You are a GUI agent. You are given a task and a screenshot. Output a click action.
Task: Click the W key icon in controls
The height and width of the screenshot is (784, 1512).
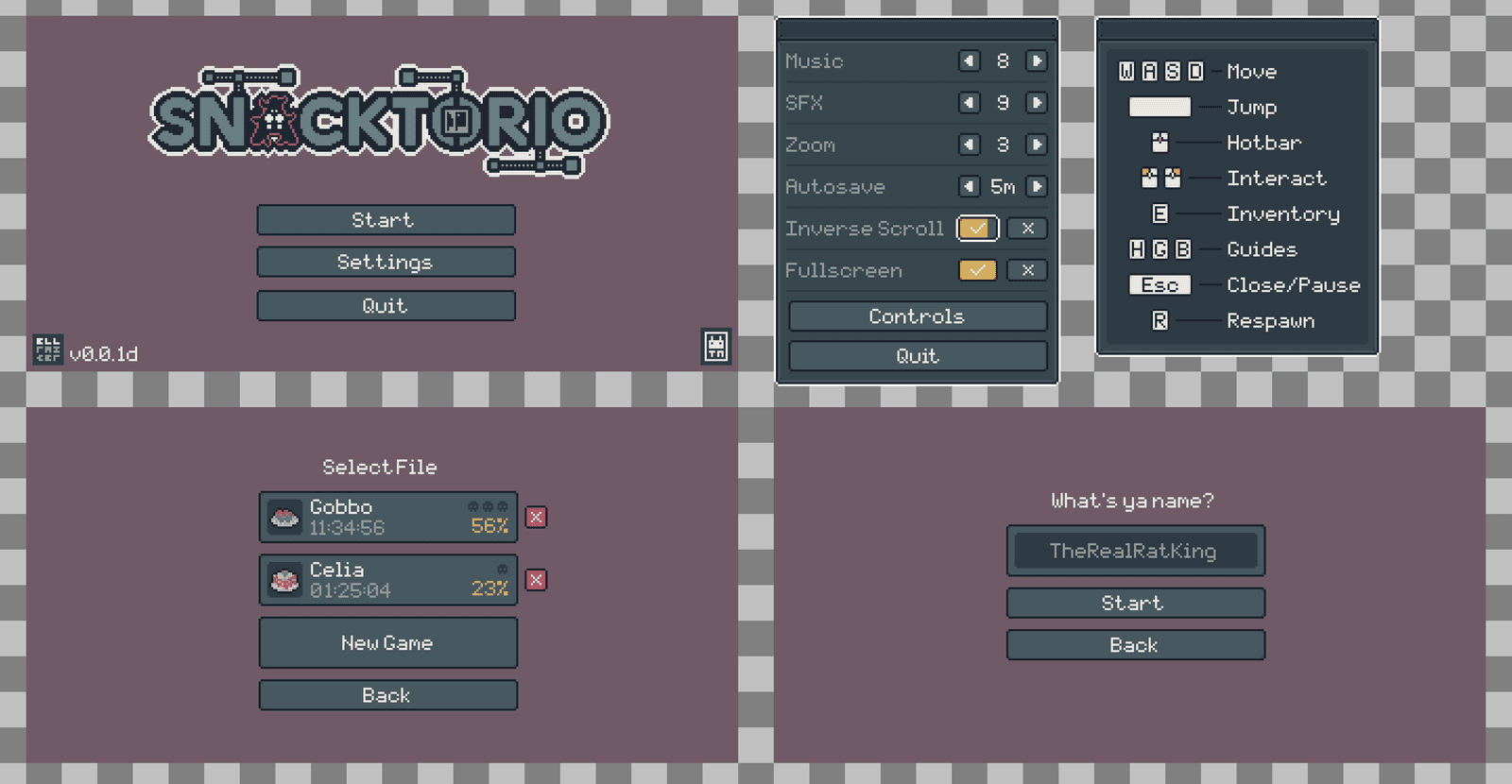[x=1126, y=72]
